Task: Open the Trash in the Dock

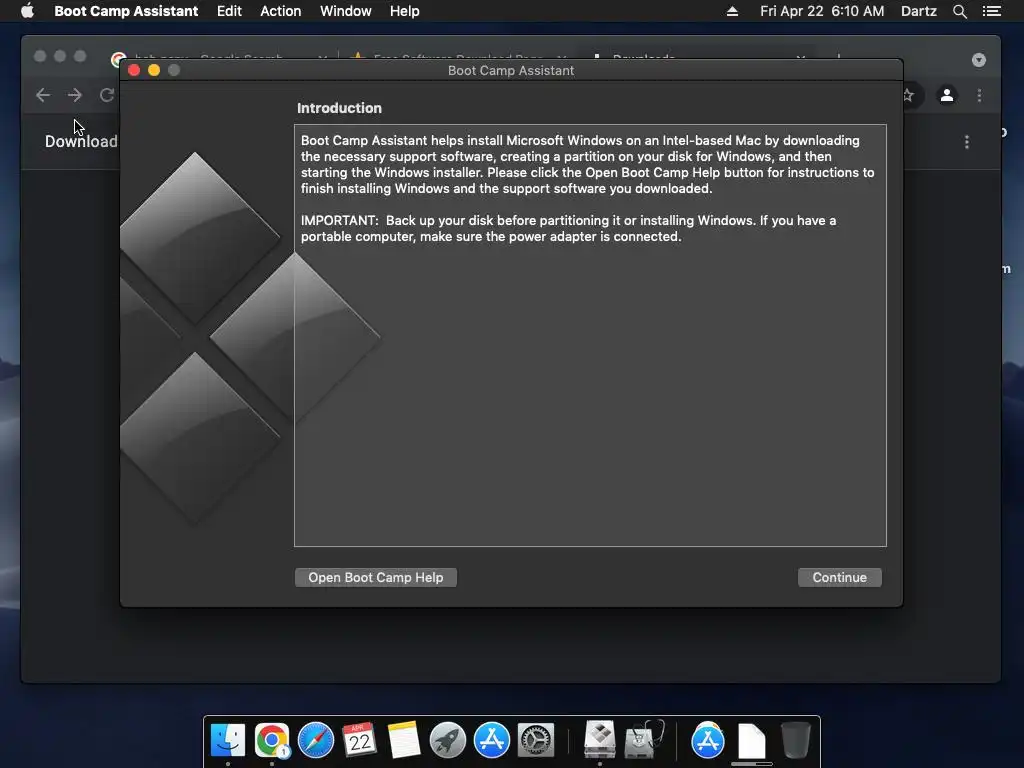Action: (x=795, y=740)
